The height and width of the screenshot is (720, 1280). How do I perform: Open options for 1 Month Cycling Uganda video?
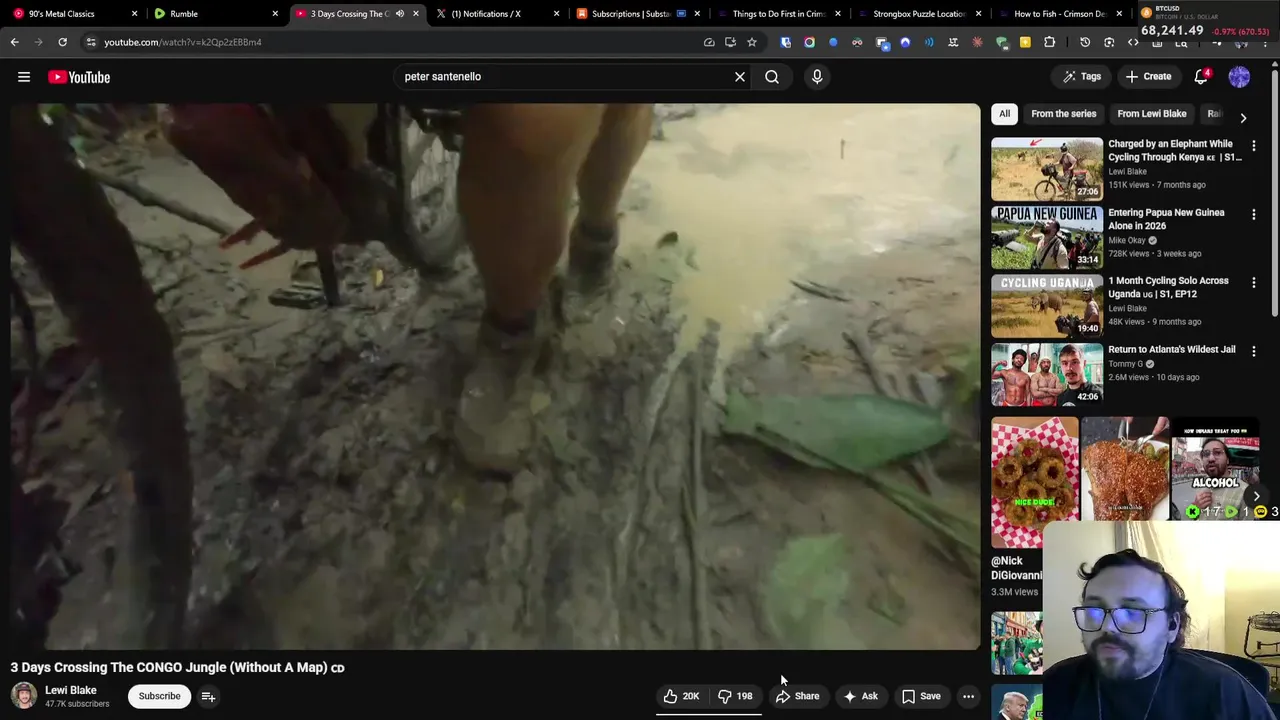click(x=1254, y=283)
